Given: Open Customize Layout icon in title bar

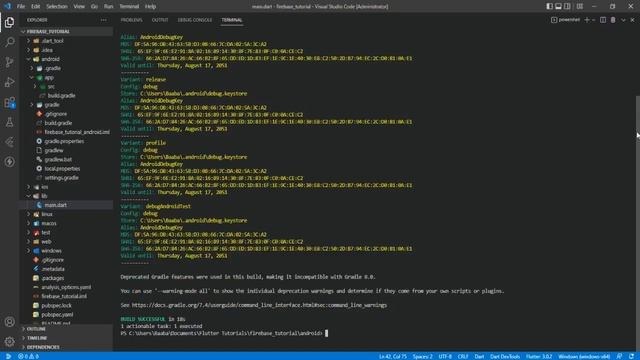Looking at the screenshot, I should pyautogui.click(x=580, y=7).
